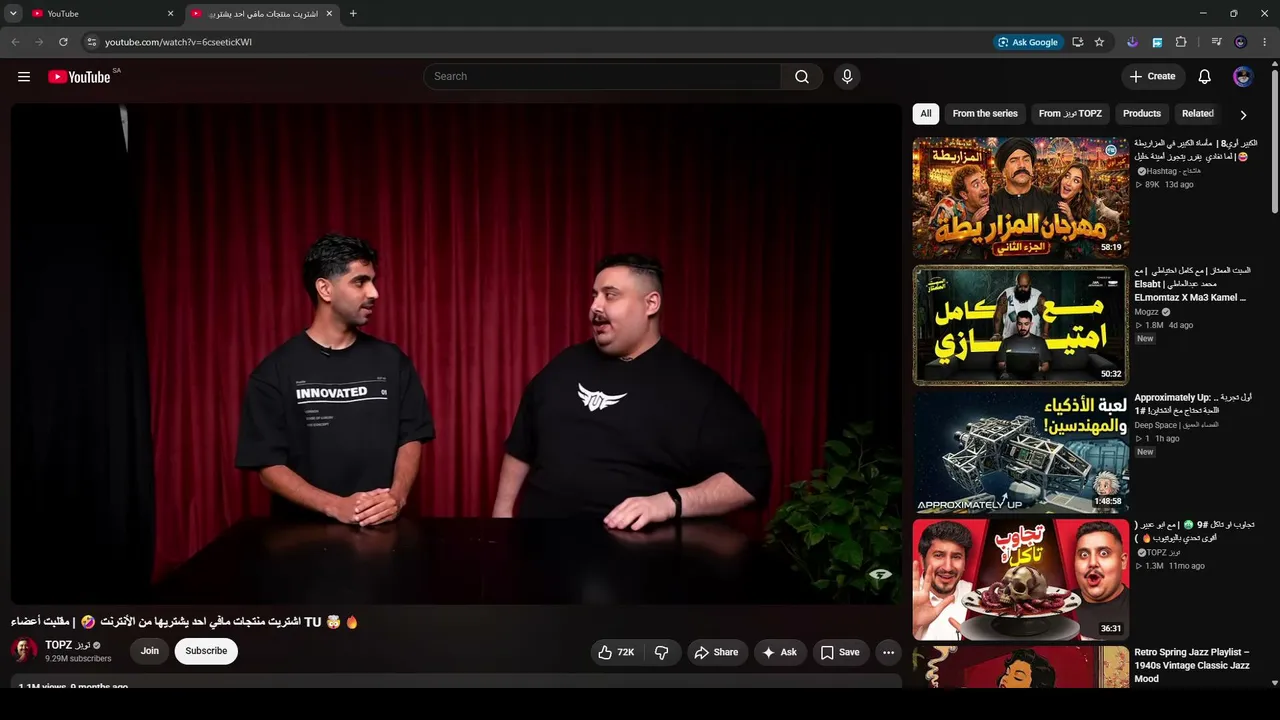
Task: Open the Approximately Up 1:48:58 thumbnail
Action: coord(1020,452)
